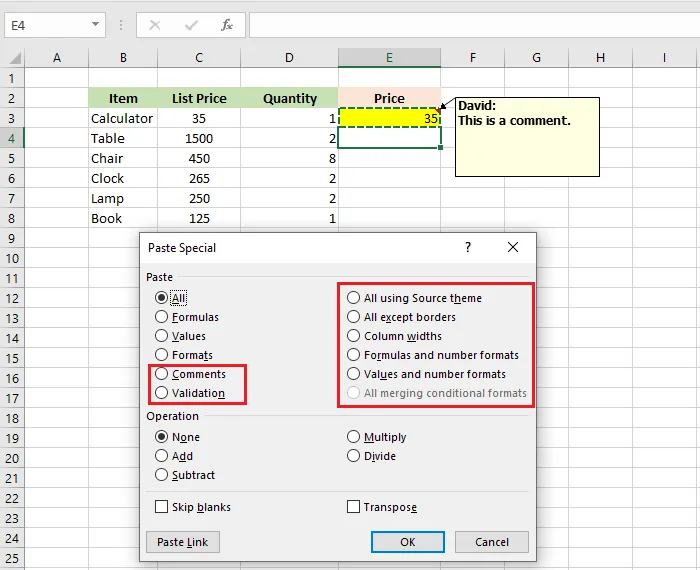Choose All using Source theme
Viewport: 700px width, 570px height.
pyautogui.click(x=414, y=298)
